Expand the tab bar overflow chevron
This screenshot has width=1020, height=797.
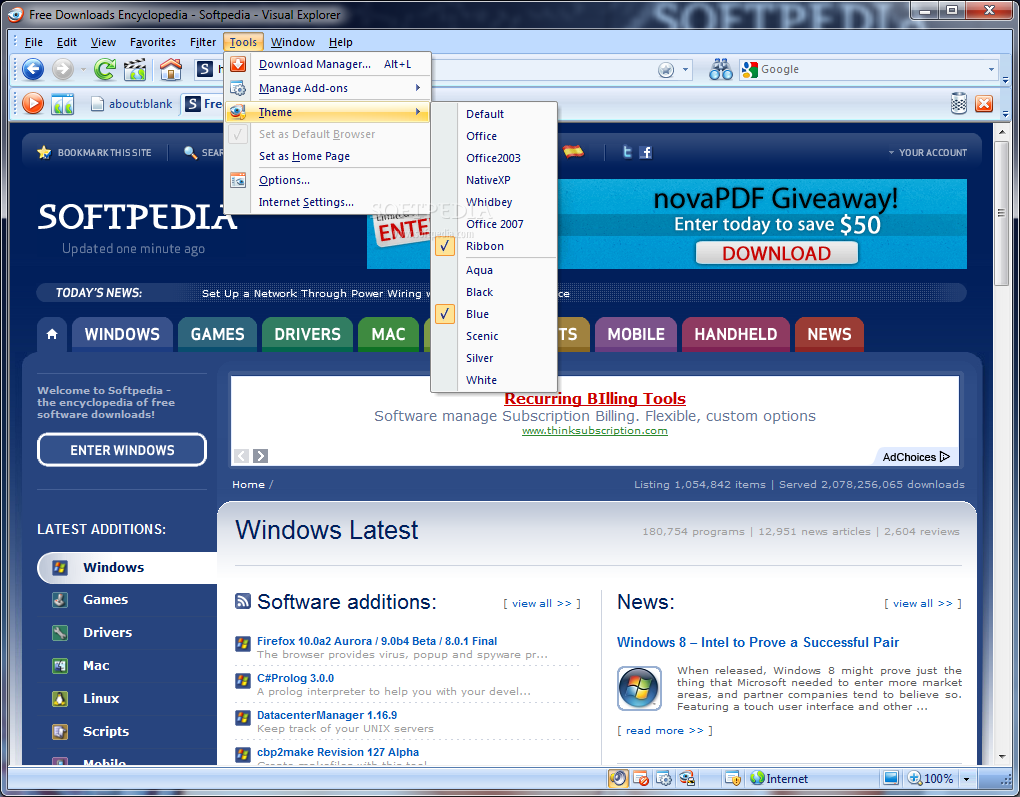point(1005,115)
